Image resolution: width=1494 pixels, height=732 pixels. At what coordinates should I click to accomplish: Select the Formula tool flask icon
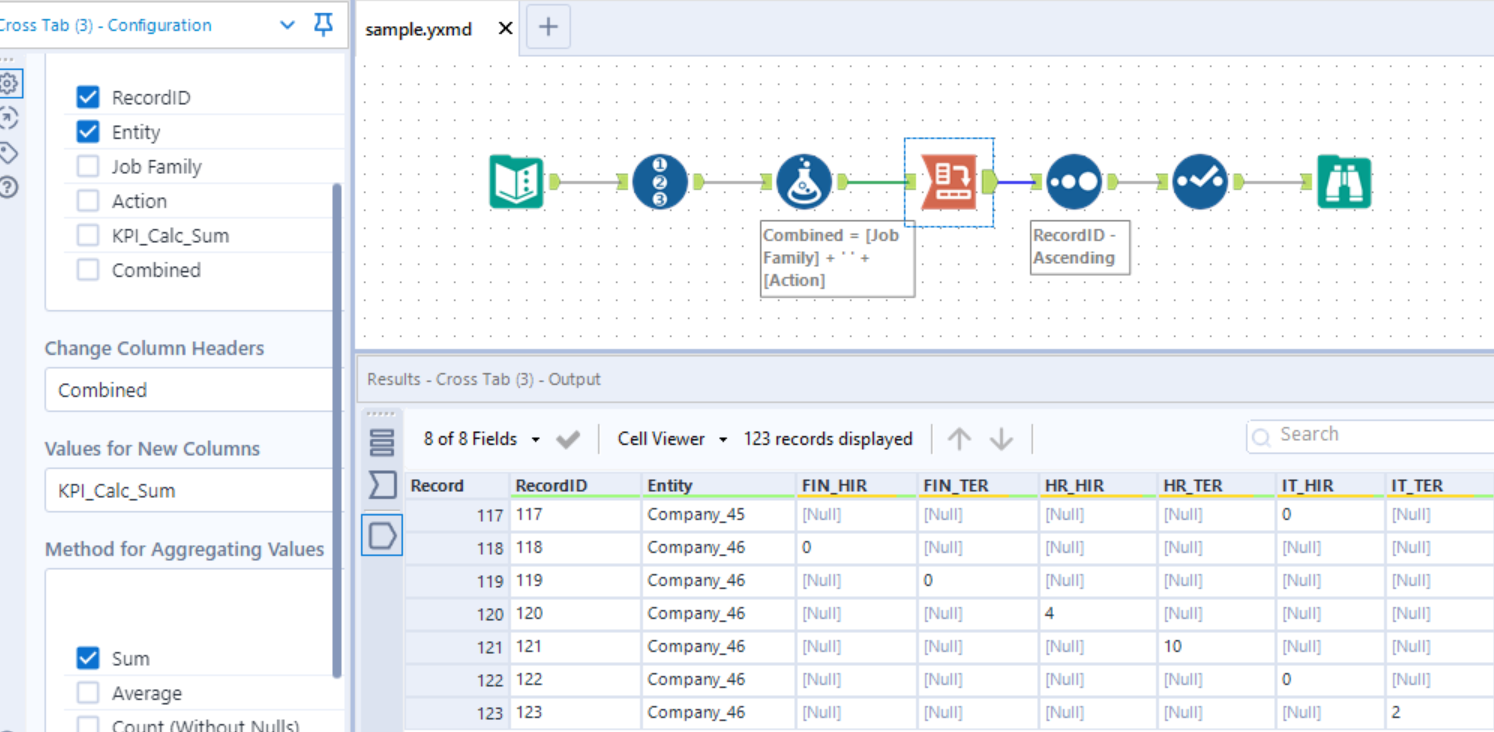tap(804, 182)
